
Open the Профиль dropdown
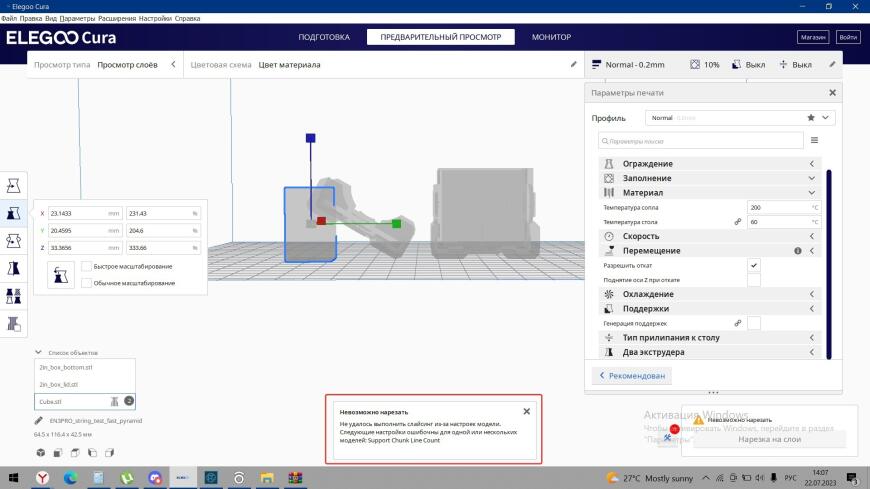(x=740, y=118)
